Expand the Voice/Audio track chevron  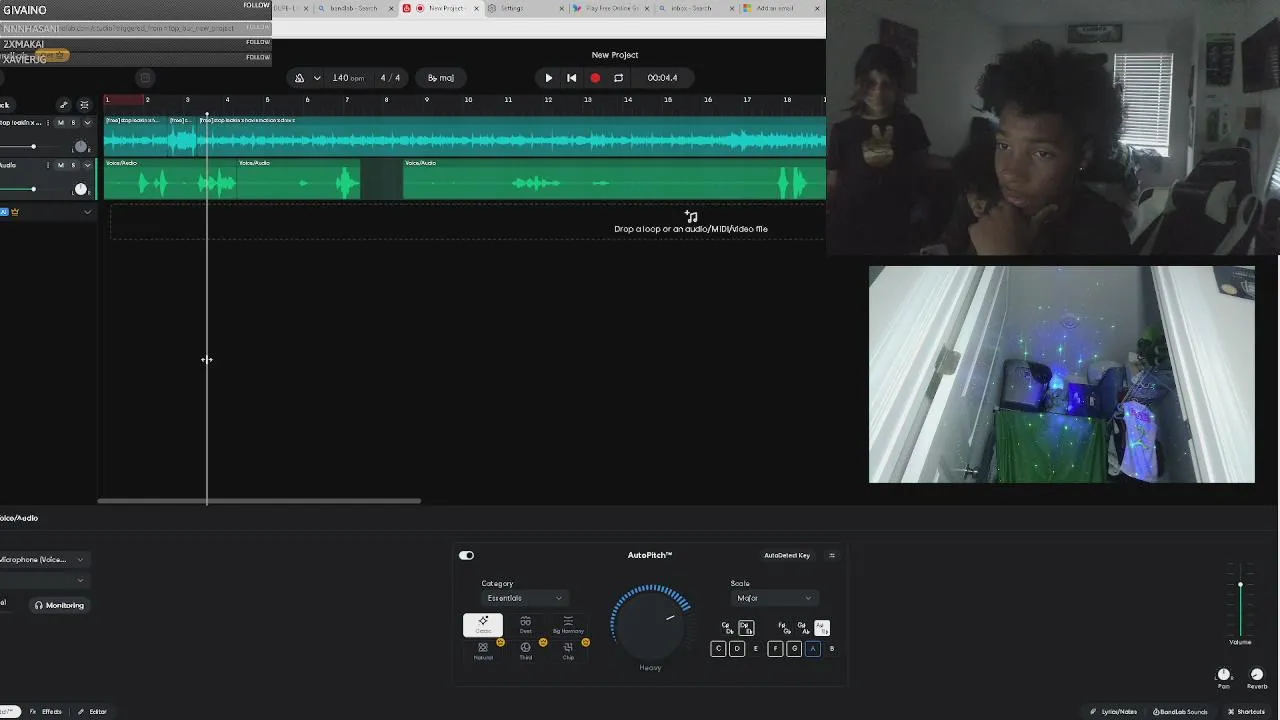tap(87, 165)
